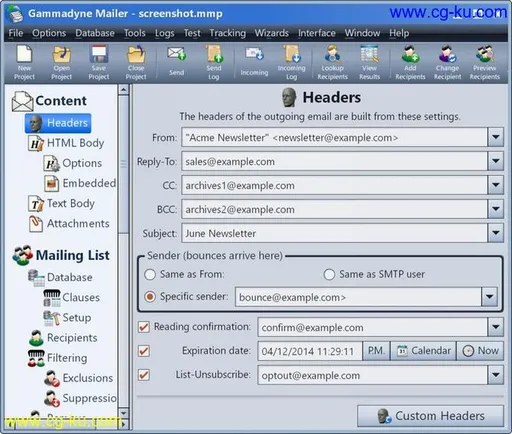Expand the Reply-To dropdown arrow
Screen dimensions: 512x434
[496, 161]
